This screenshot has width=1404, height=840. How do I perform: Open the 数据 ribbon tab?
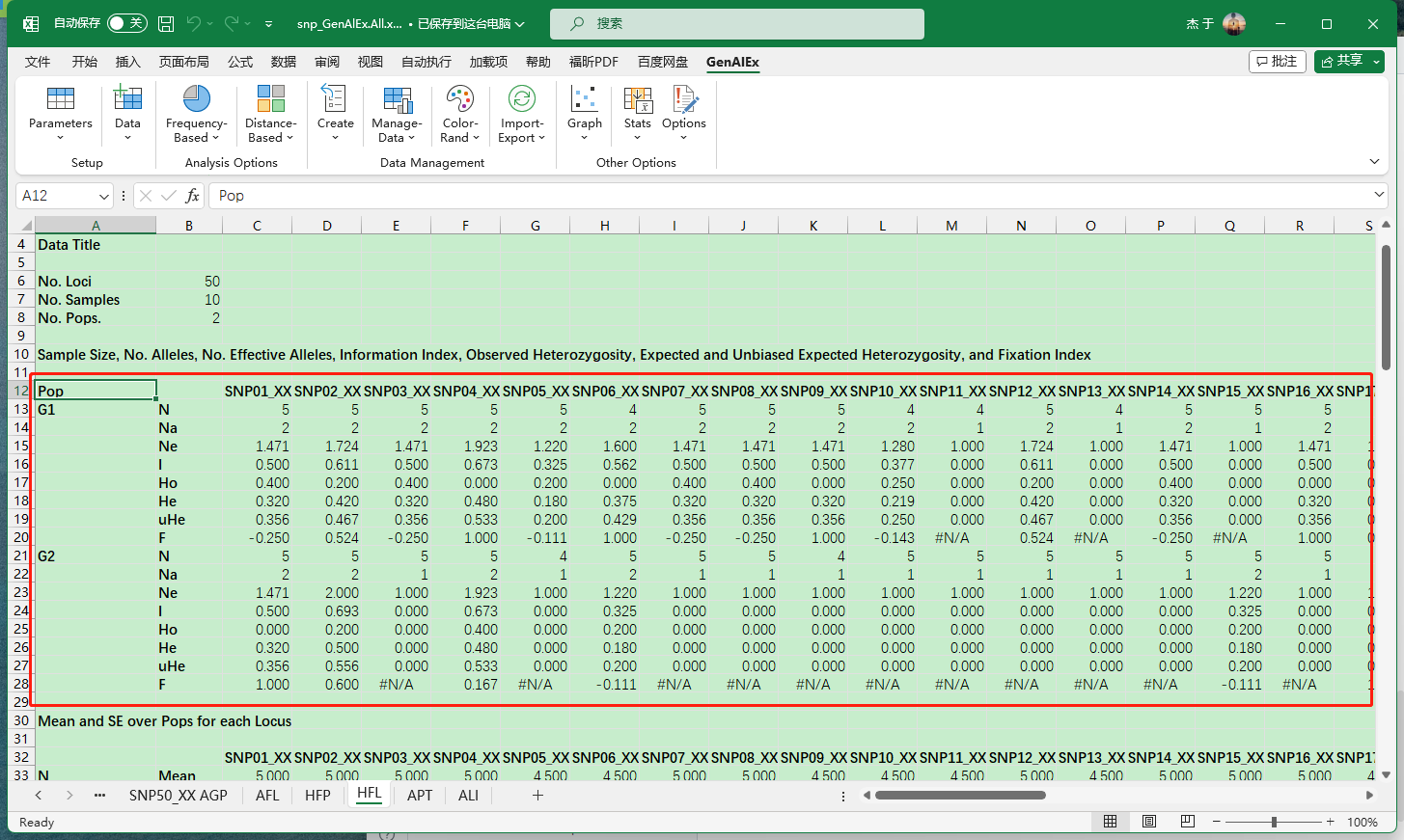point(284,62)
